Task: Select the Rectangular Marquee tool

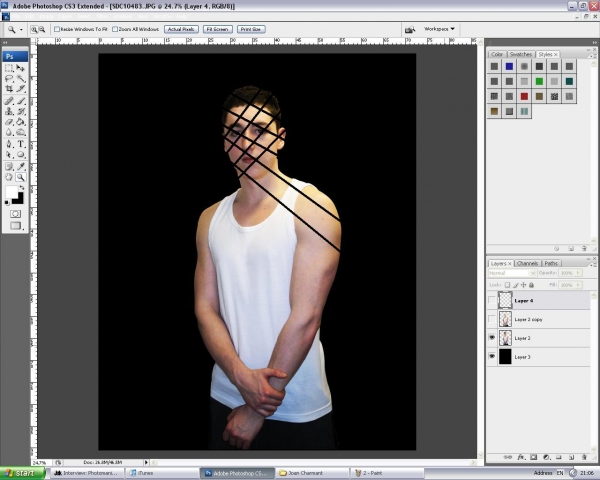Action: (9, 68)
